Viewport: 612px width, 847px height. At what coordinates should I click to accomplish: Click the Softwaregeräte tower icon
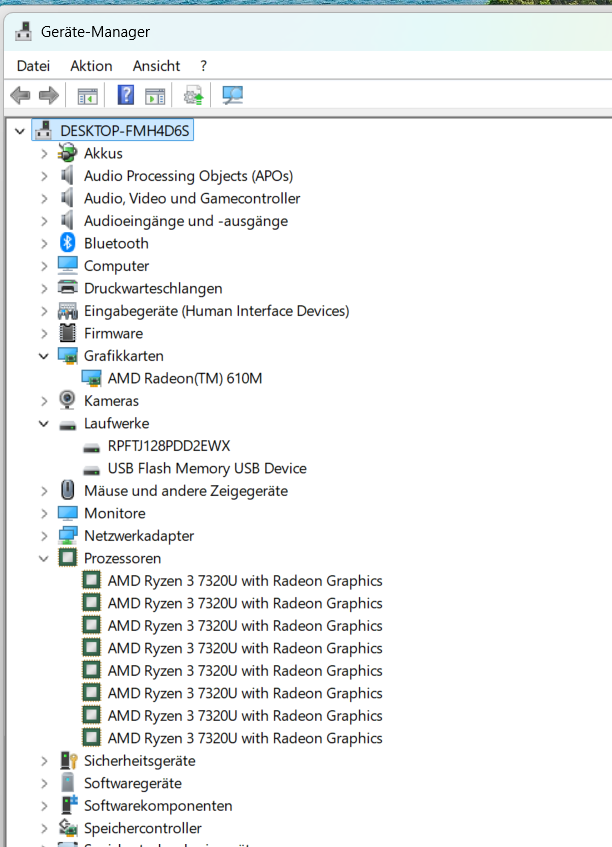click(68, 782)
